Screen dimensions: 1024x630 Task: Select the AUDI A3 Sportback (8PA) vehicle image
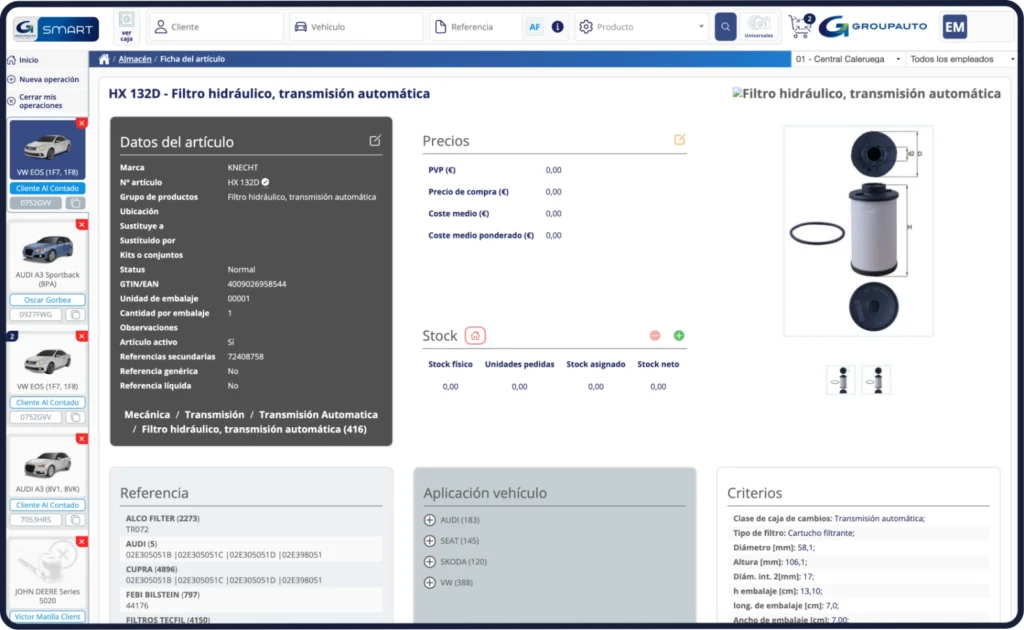(47, 249)
